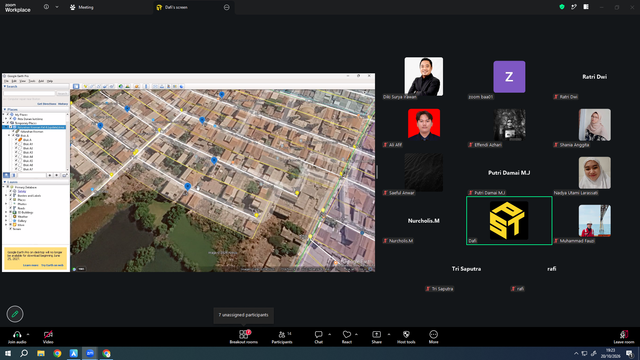Image resolution: width=640 pixels, height=360 pixels.
Task: Collapse the Places panel triangle
Action: 5,109
